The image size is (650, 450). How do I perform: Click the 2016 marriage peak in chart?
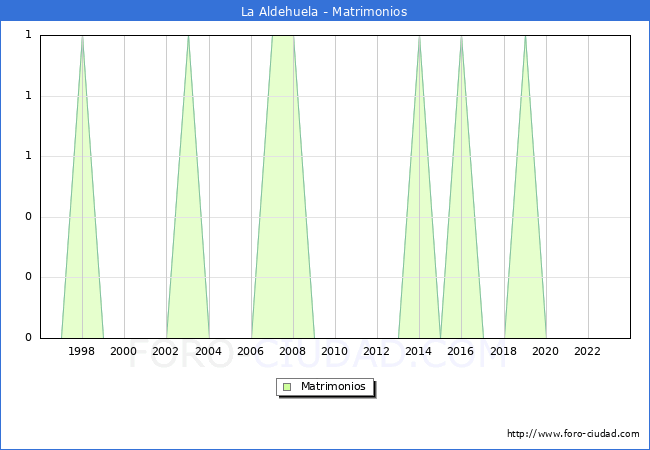[461, 186]
